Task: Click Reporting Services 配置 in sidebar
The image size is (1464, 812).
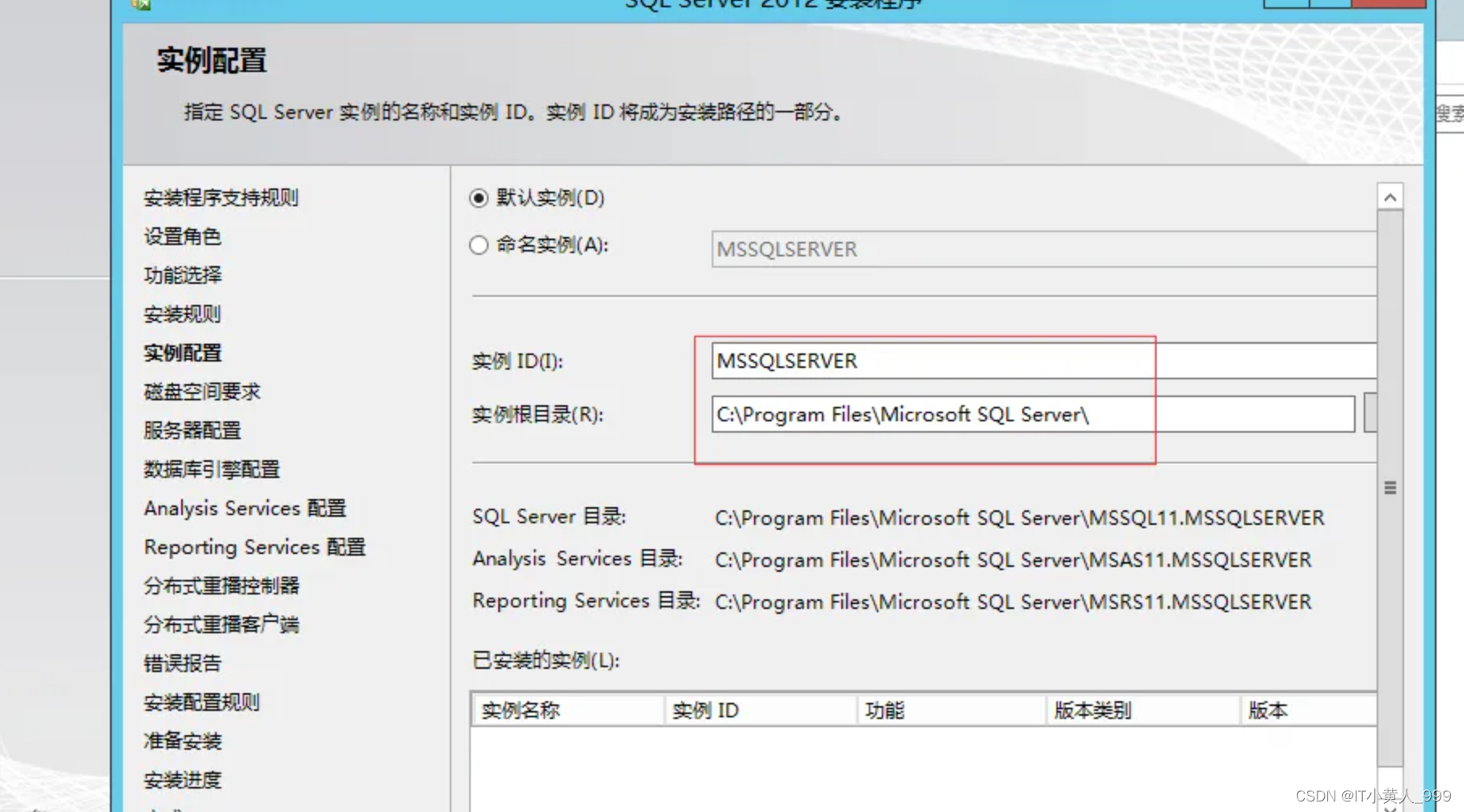Action: [x=254, y=547]
